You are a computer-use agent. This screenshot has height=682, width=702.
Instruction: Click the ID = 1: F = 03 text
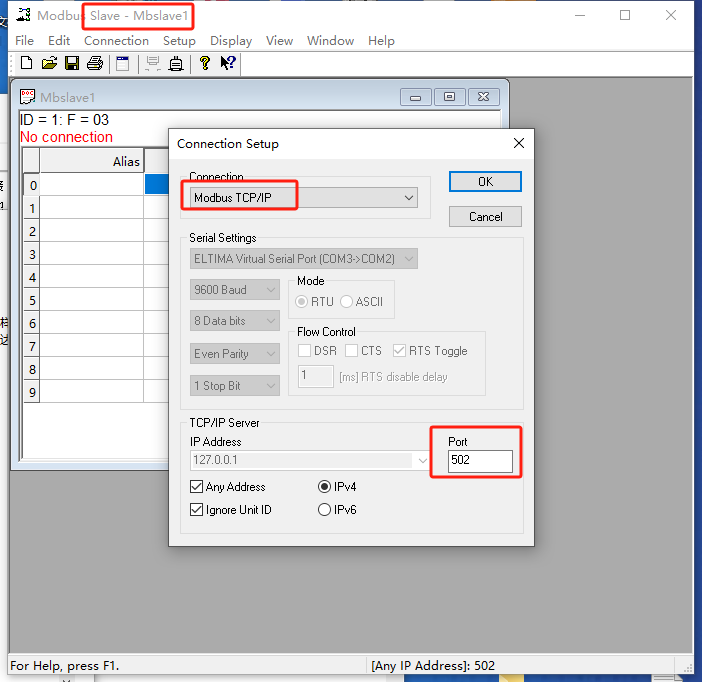64,120
